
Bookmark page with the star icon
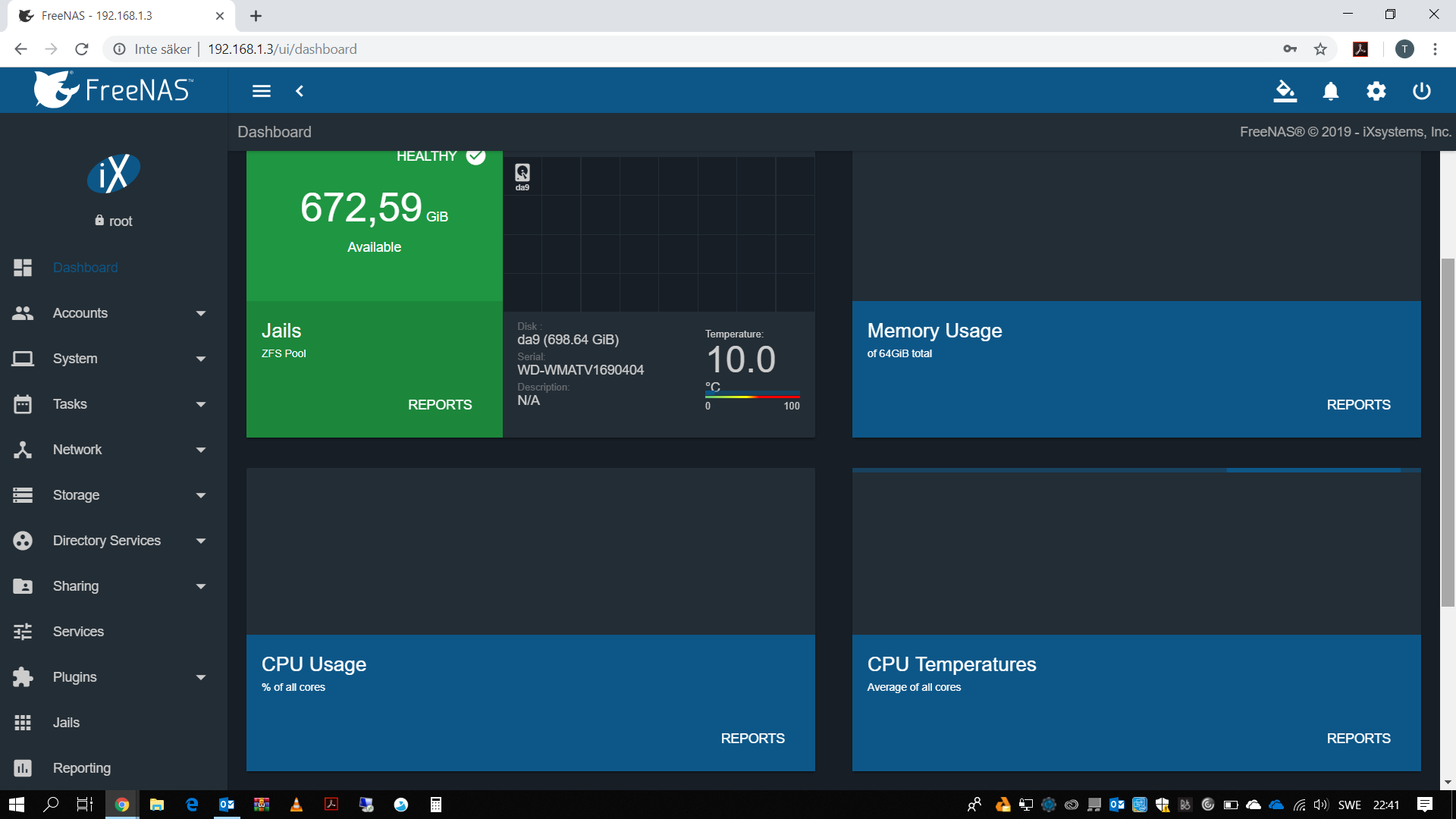[x=1320, y=49]
